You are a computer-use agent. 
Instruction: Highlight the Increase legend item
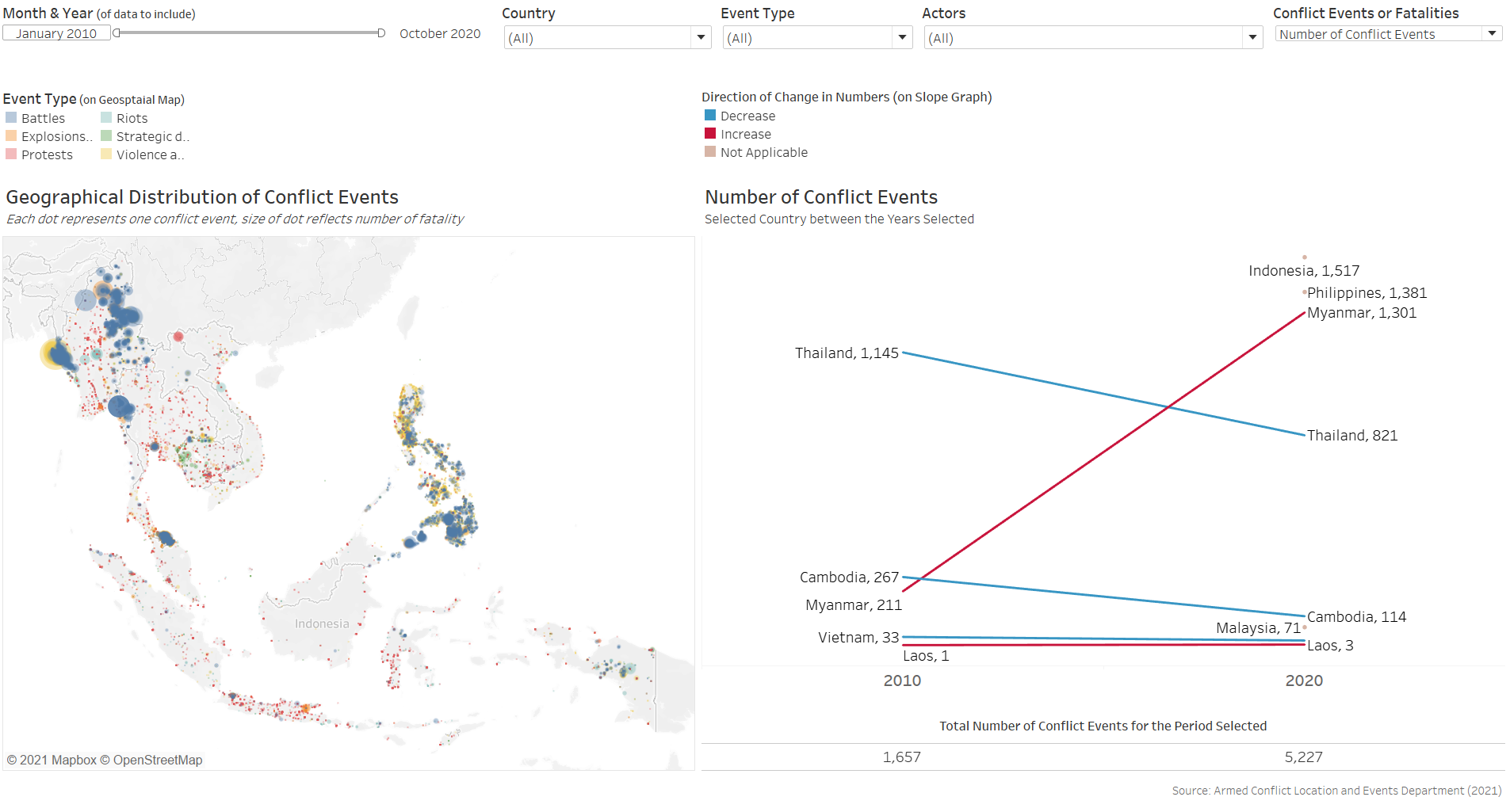(745, 134)
